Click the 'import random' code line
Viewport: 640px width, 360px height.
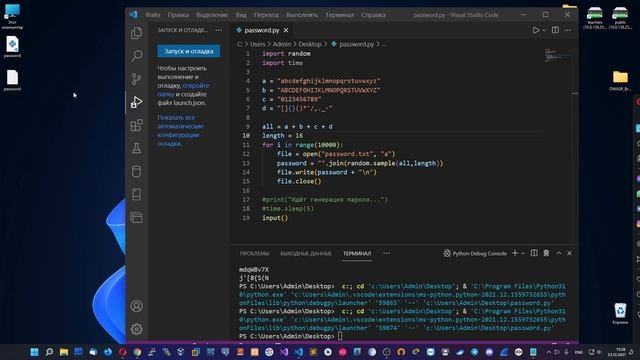[x=286, y=53]
